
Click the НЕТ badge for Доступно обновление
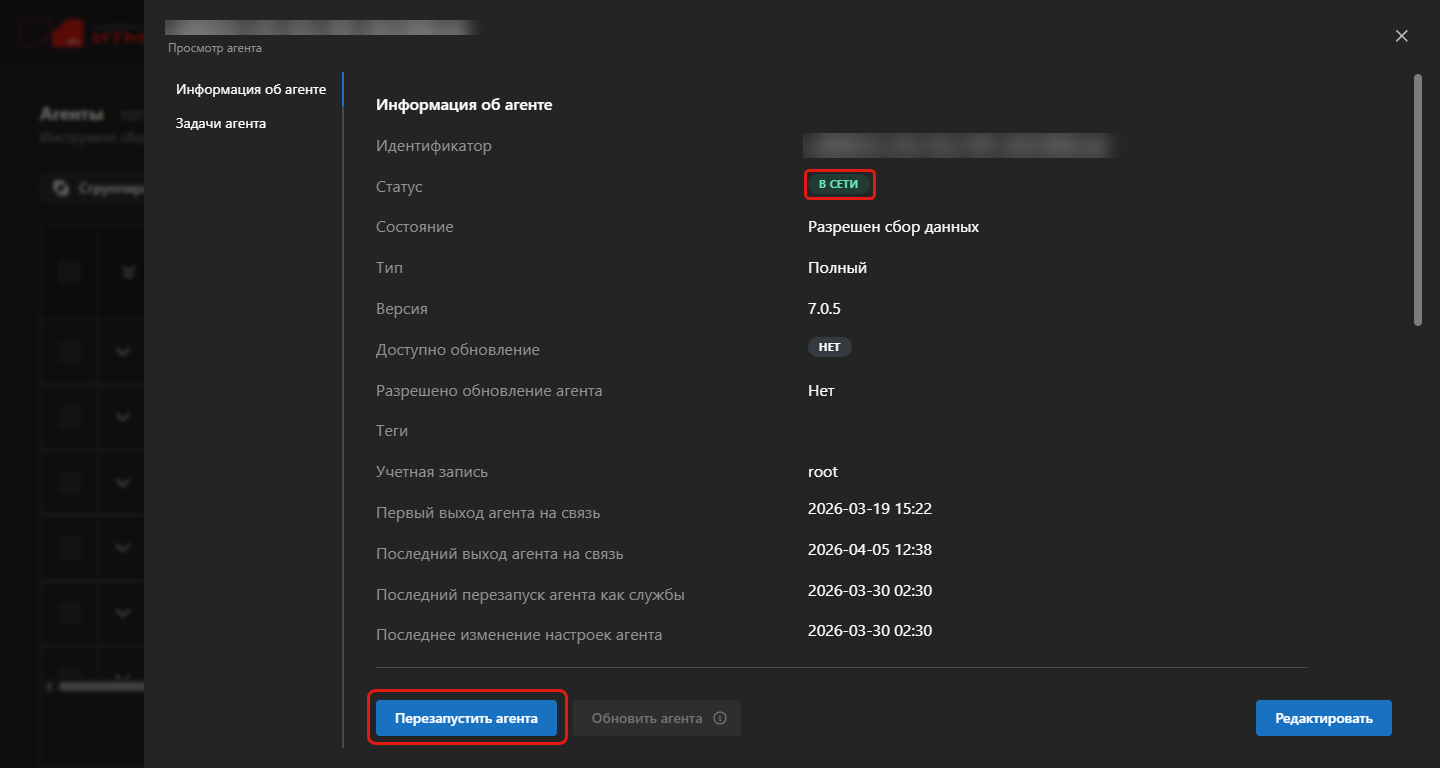click(x=829, y=347)
